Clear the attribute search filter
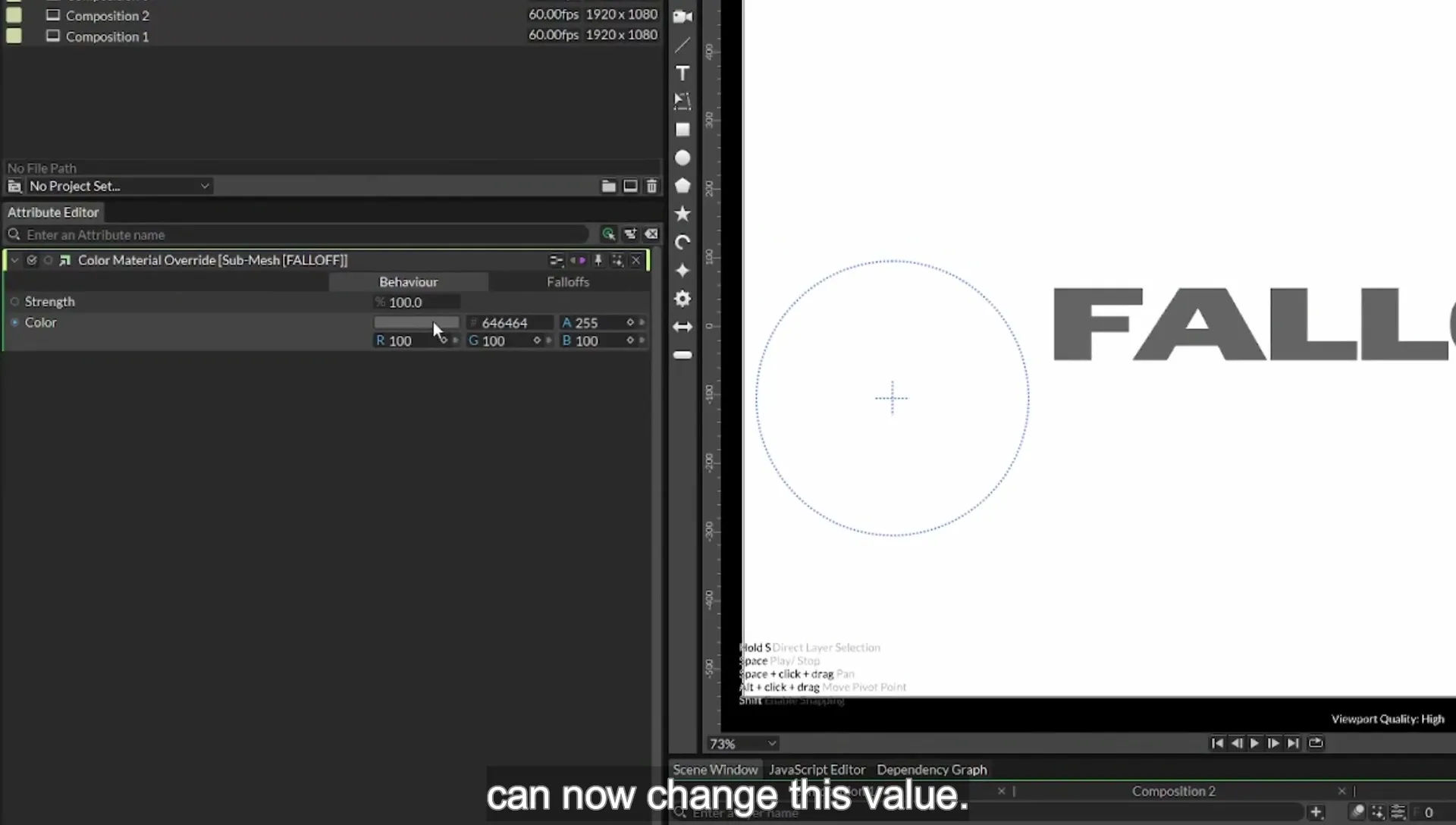The width and height of the screenshot is (1456, 825). point(651,234)
